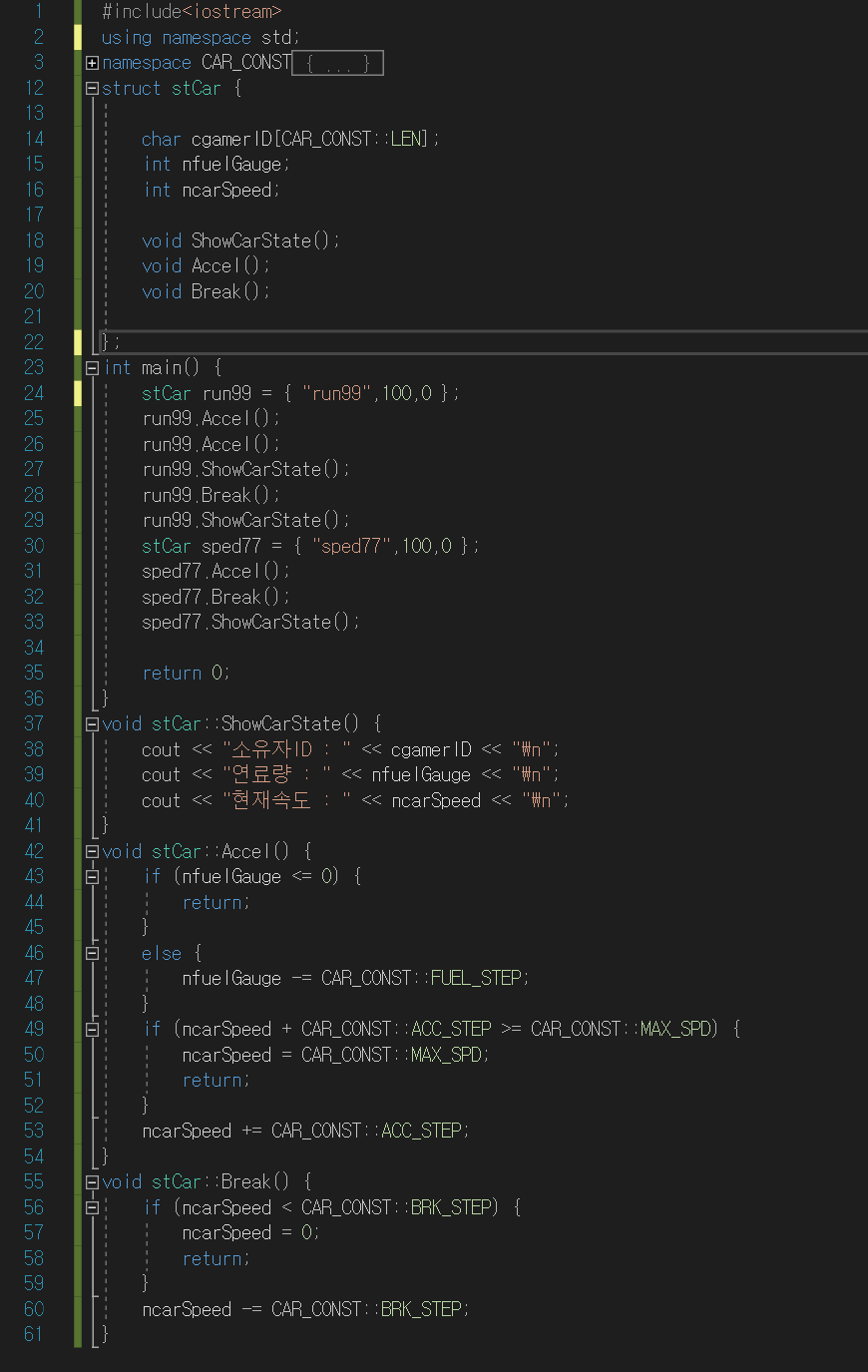Click 'void Break();' declaration in struct
Image resolution: width=868 pixels, height=1372 pixels.
[x=206, y=292]
